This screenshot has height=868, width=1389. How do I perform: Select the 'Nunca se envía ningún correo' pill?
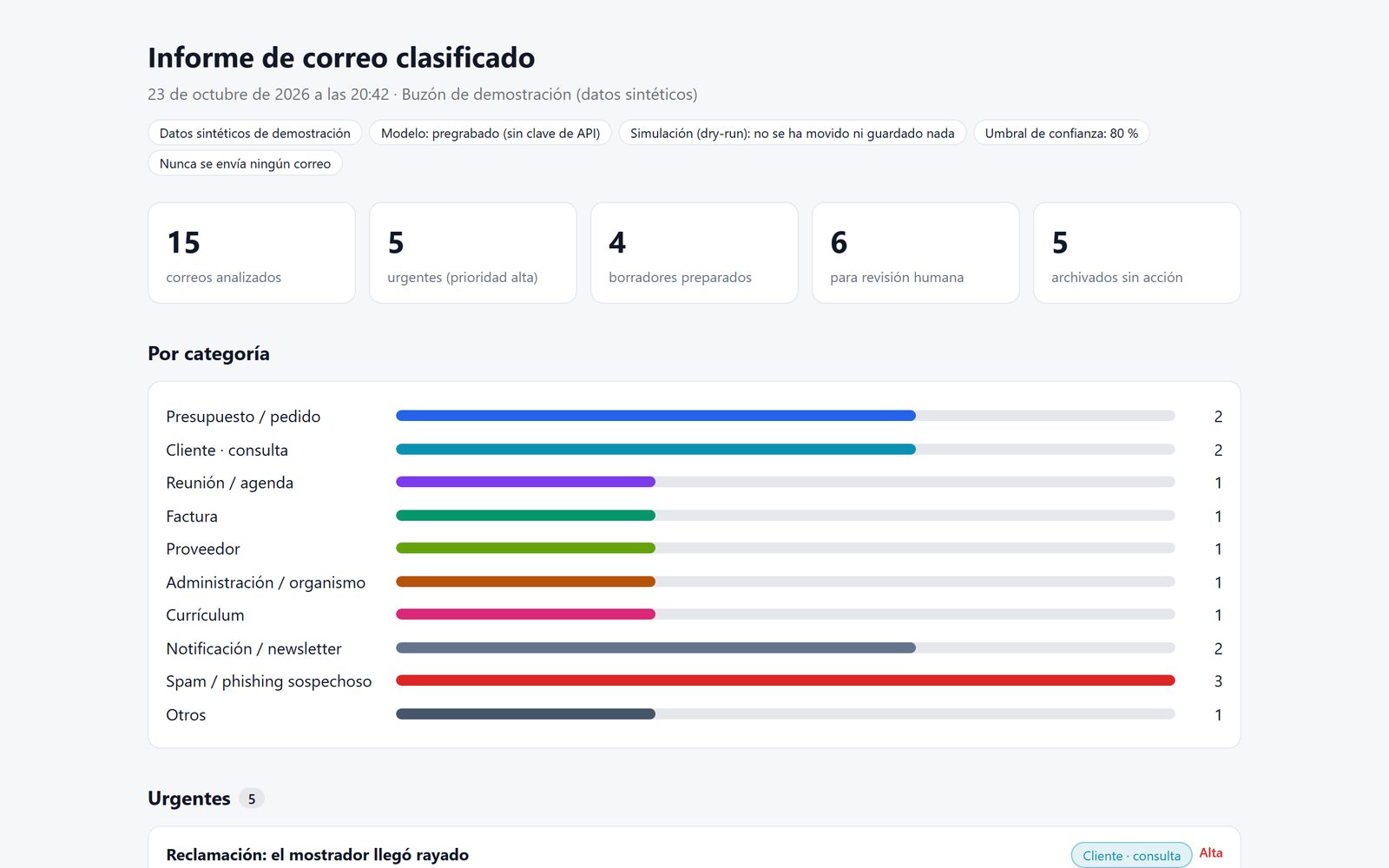[245, 163]
